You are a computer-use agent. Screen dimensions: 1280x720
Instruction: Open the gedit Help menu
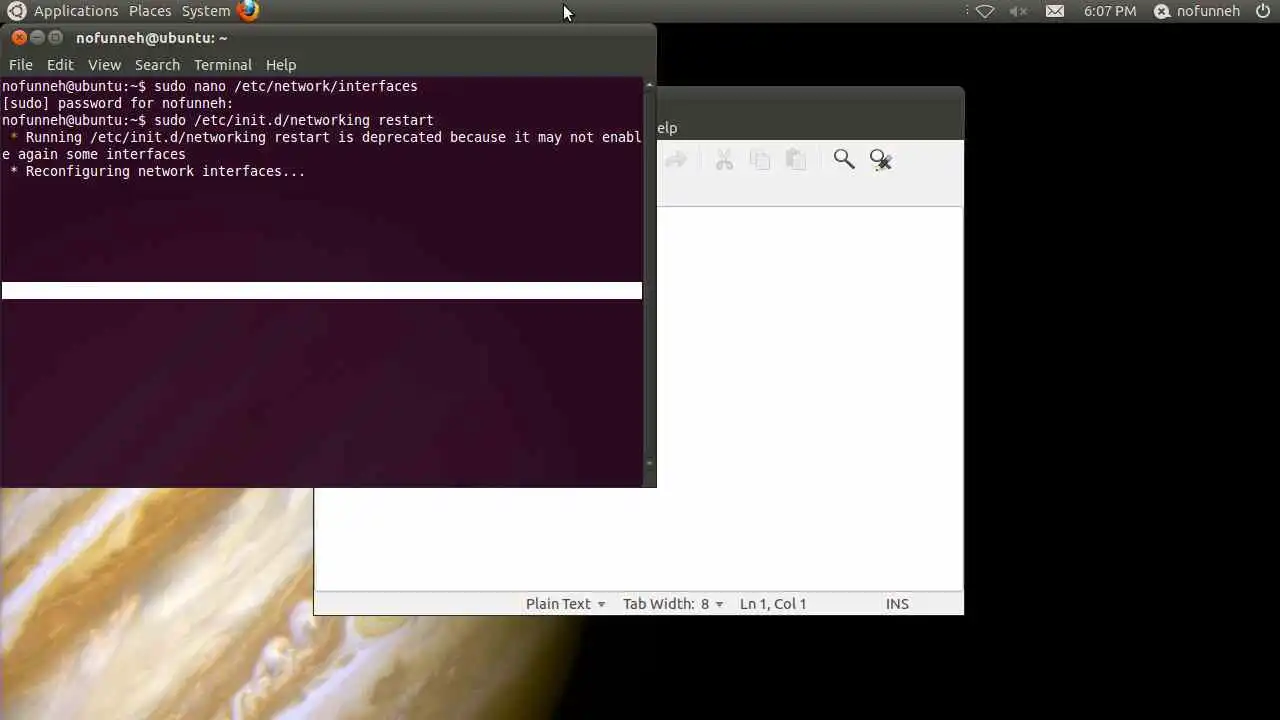click(667, 128)
